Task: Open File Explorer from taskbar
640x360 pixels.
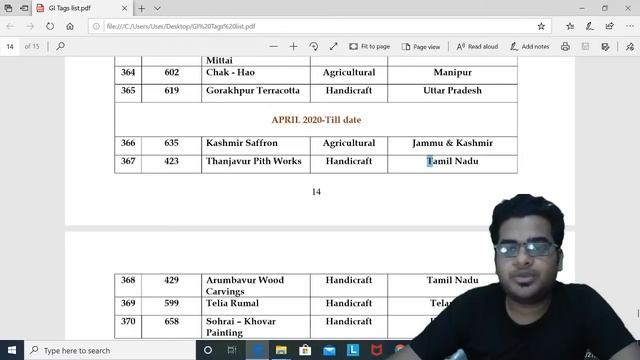Action: 281,350
